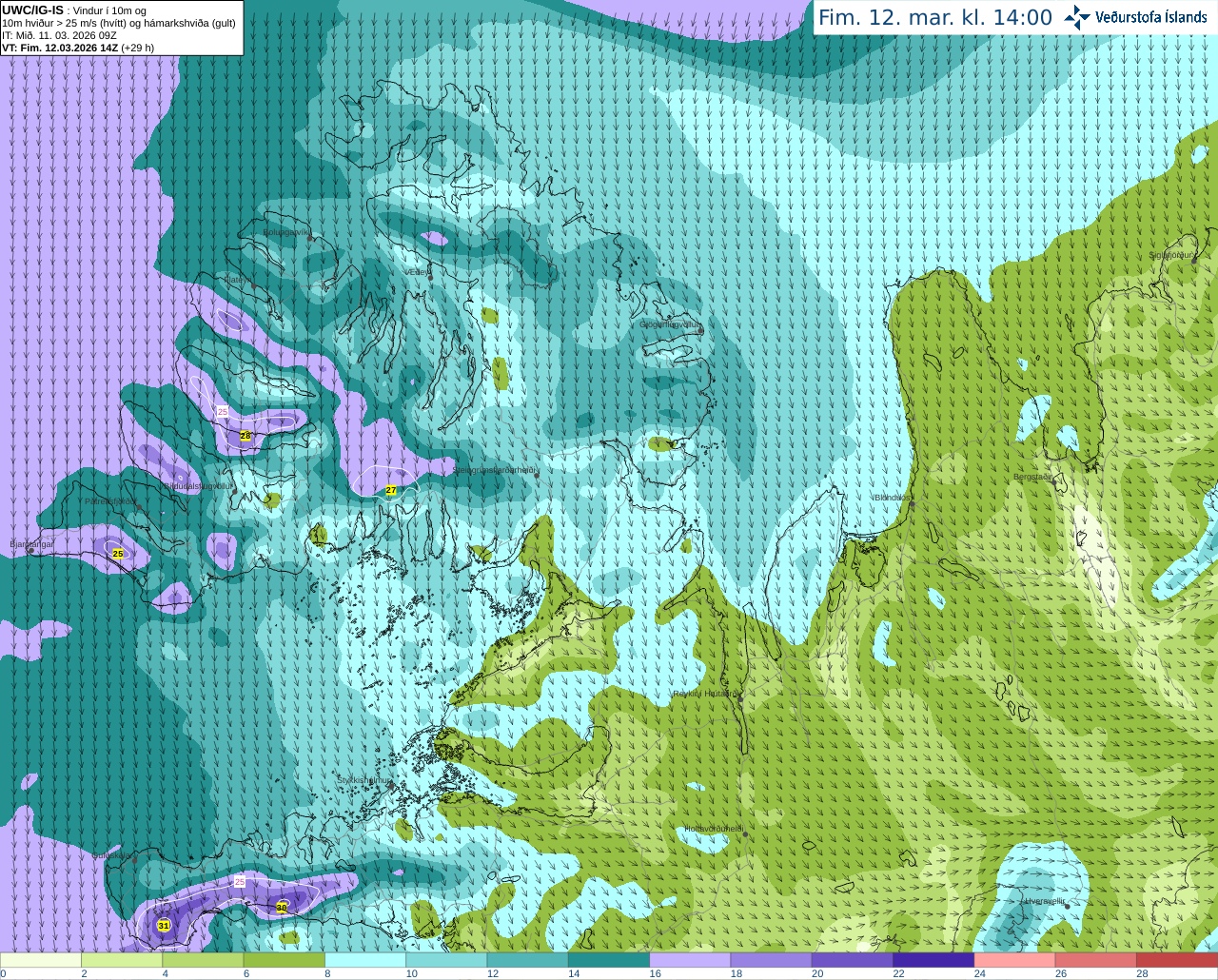Click the white 25 contour label near marker 28
The image size is (1218, 980).
223,411
